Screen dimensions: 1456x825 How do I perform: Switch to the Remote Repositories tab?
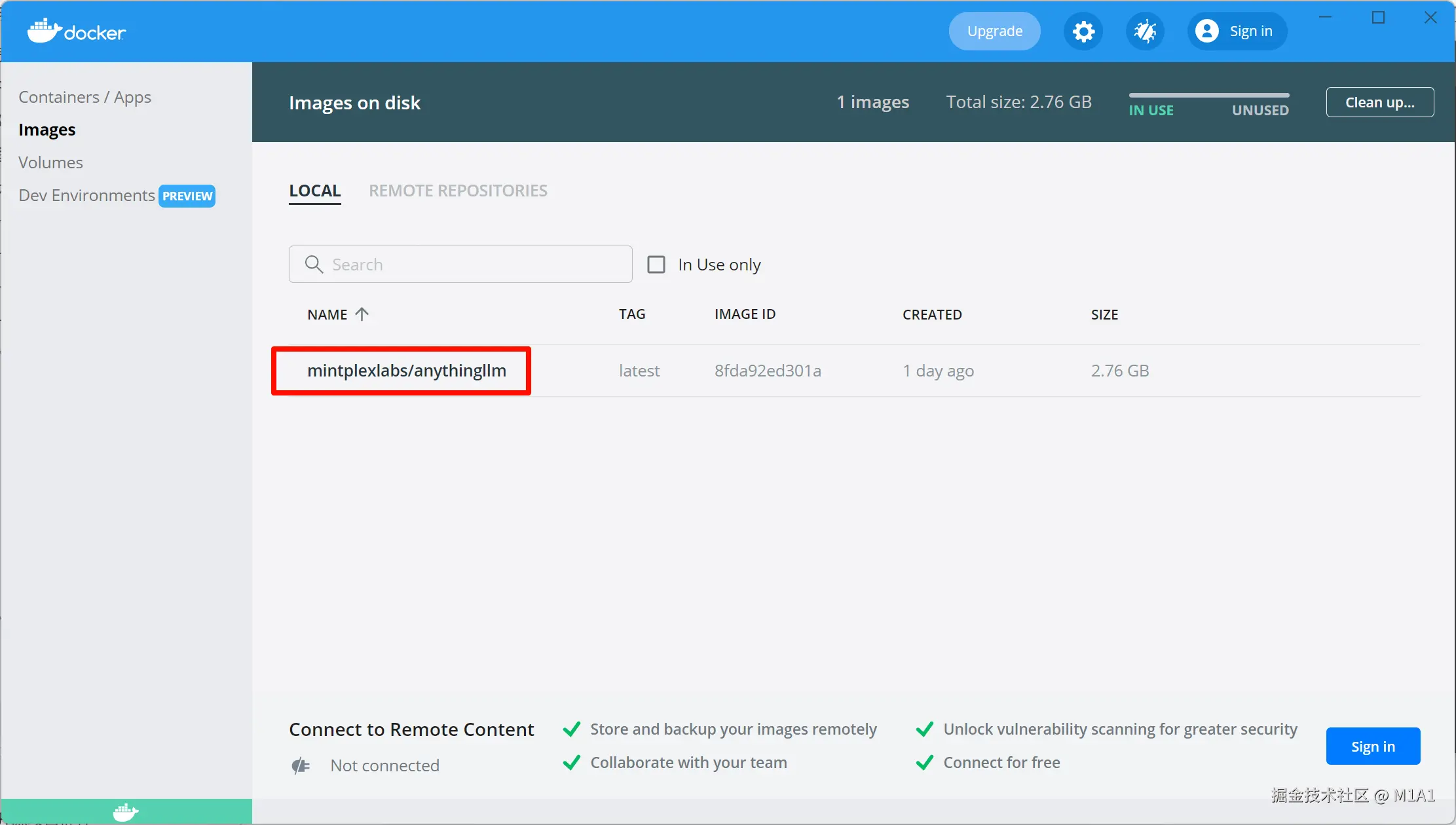tap(458, 191)
